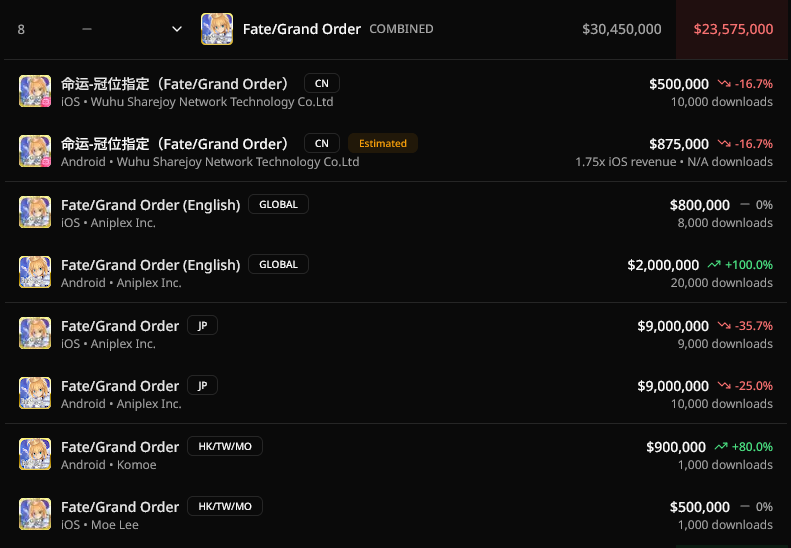Screen dimensions: 791x548
Task: Click the 'iOS • Moe Lee' subtitle
Action: [100, 525]
